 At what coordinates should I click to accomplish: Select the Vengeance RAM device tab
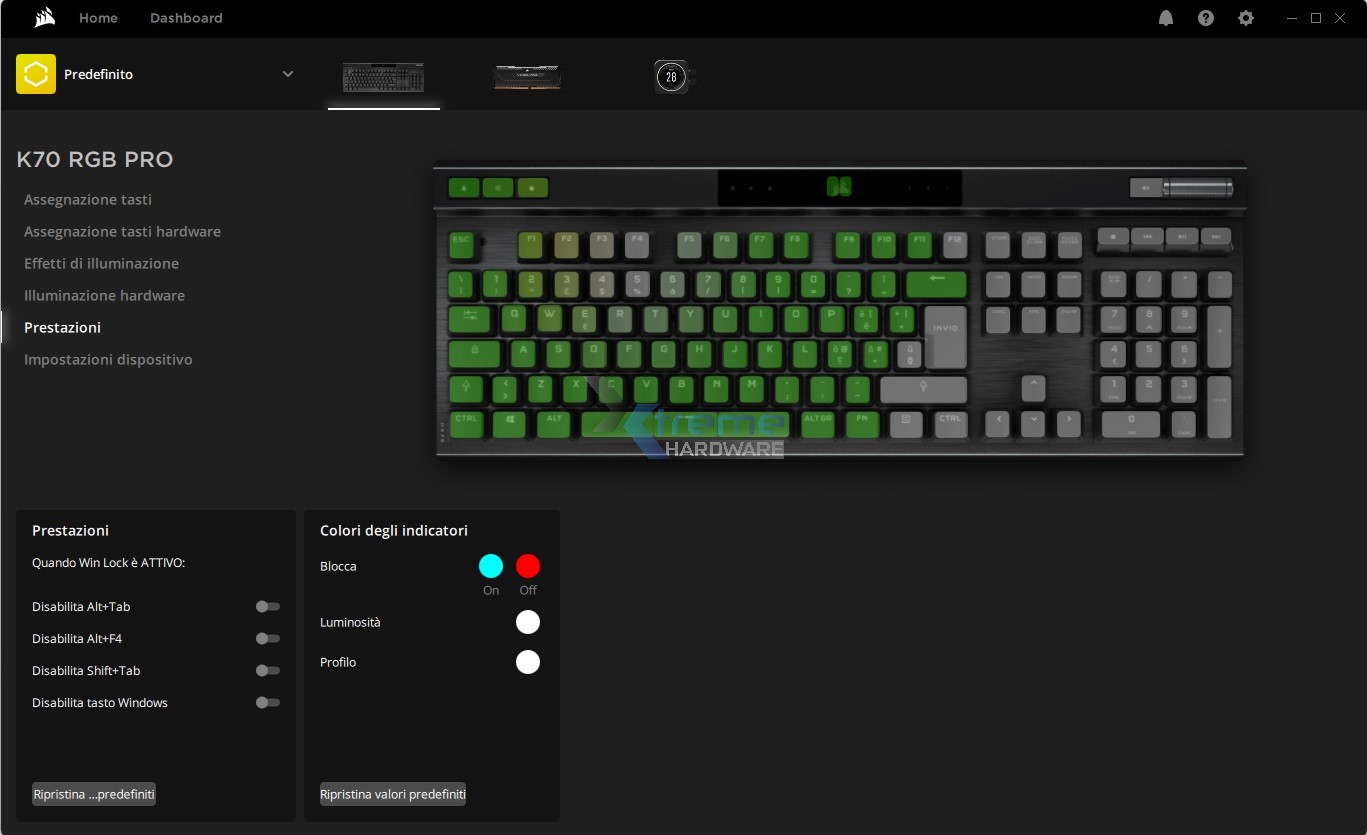(x=527, y=77)
